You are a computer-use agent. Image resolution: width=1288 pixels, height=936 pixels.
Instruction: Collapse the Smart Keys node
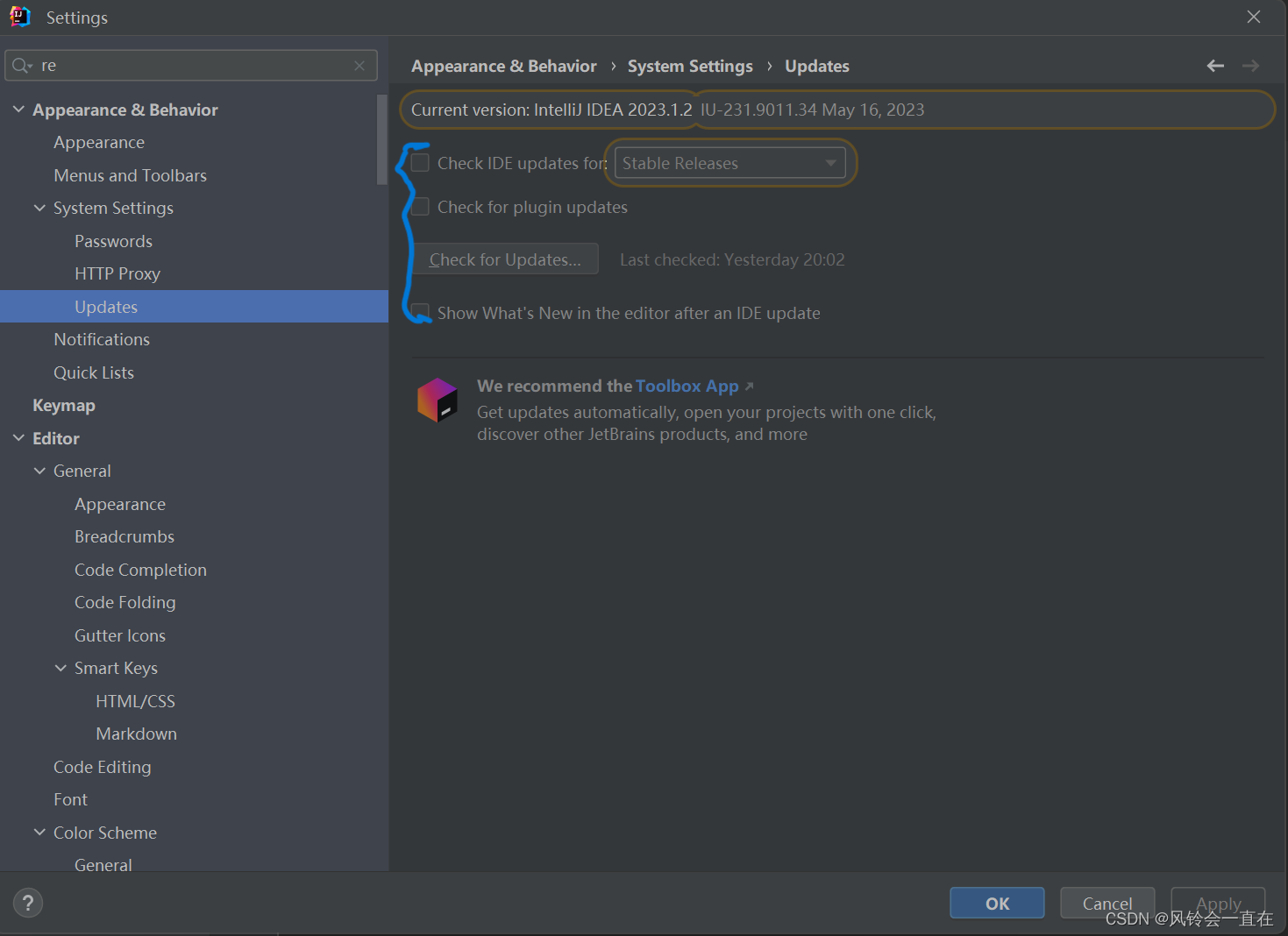60,668
